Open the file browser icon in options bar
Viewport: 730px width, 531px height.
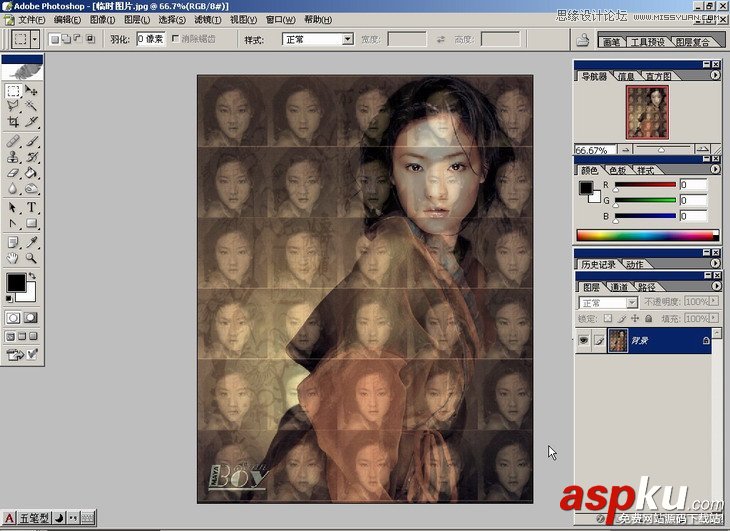[582, 40]
